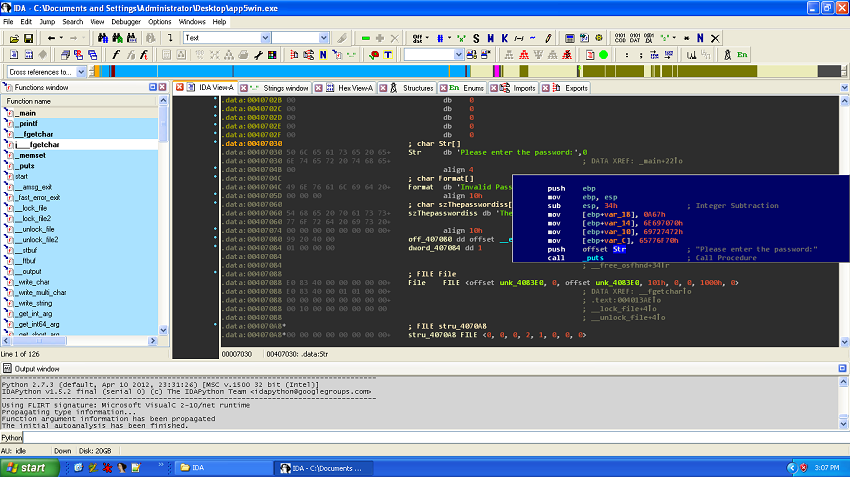Switch to the Imports tab

524,88
